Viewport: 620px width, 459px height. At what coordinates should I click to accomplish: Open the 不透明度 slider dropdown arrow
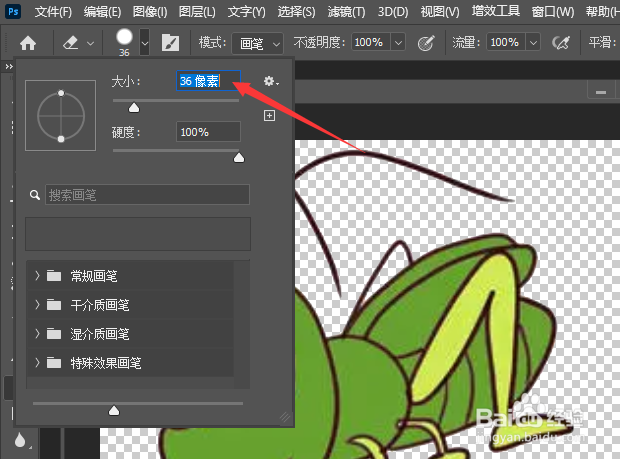[x=399, y=42]
